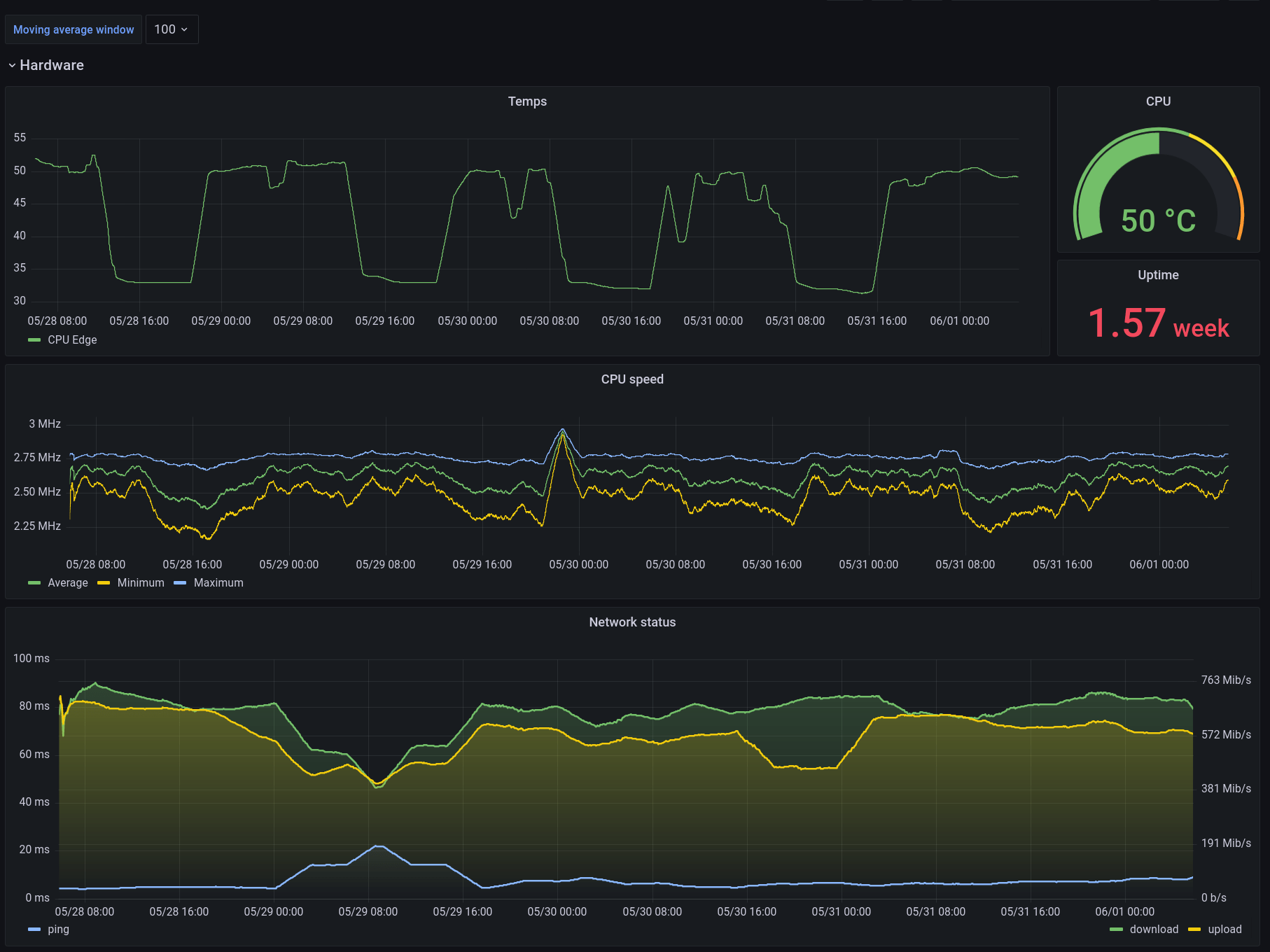Open the 100 moving average value dropdown
This screenshot has height=952, width=1270.
coord(172,29)
